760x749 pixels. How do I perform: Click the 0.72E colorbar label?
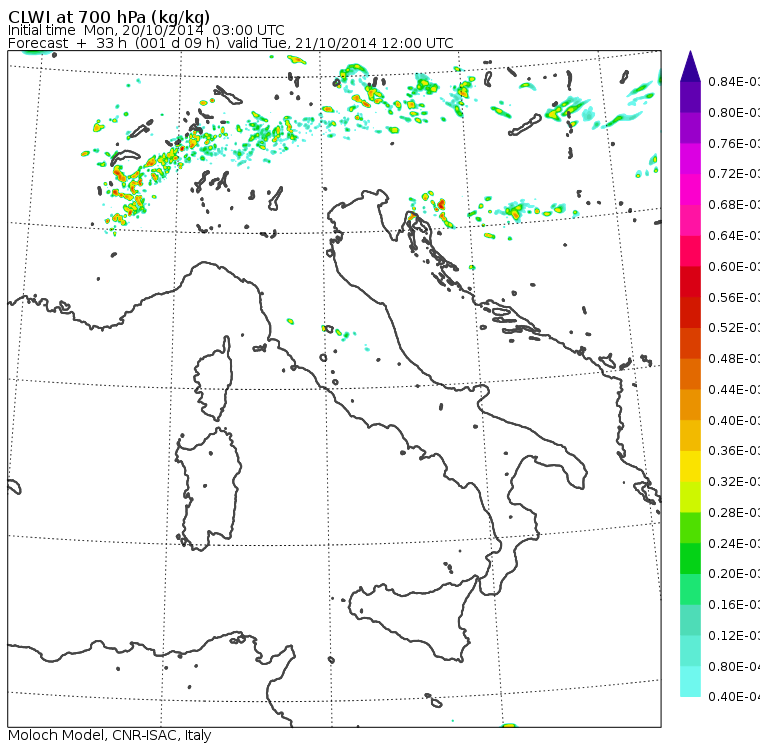734,174
